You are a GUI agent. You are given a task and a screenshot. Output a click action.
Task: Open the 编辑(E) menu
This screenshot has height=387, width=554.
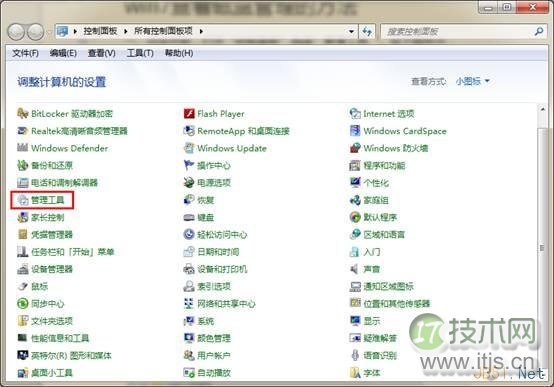63,53
